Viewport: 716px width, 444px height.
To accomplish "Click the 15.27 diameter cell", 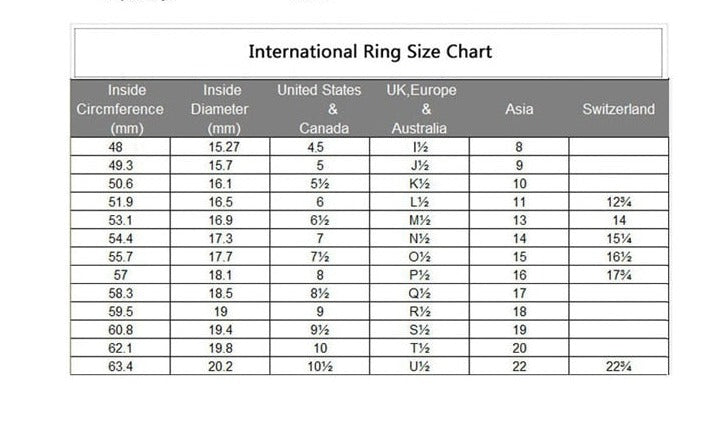I will pos(220,147).
